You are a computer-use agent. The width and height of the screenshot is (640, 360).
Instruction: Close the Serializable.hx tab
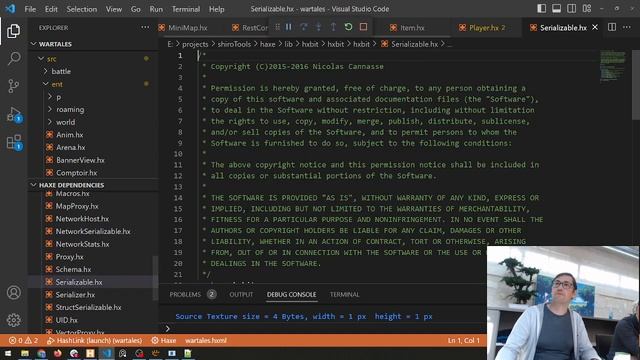[x=595, y=27]
